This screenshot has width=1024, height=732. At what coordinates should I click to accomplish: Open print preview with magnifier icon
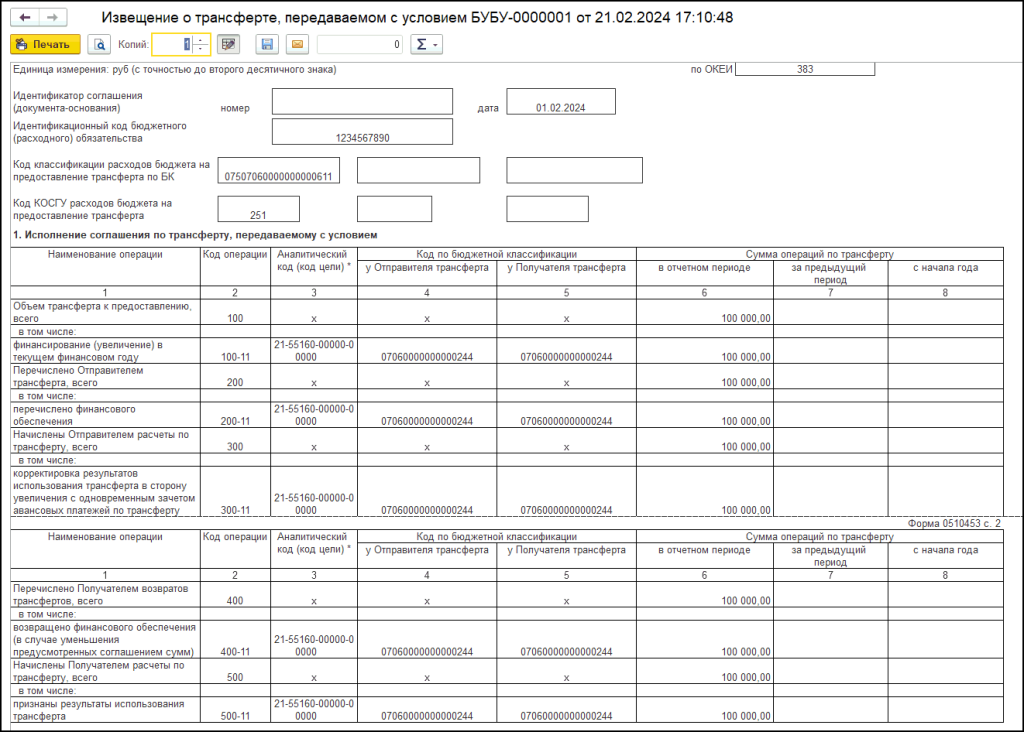(99, 44)
